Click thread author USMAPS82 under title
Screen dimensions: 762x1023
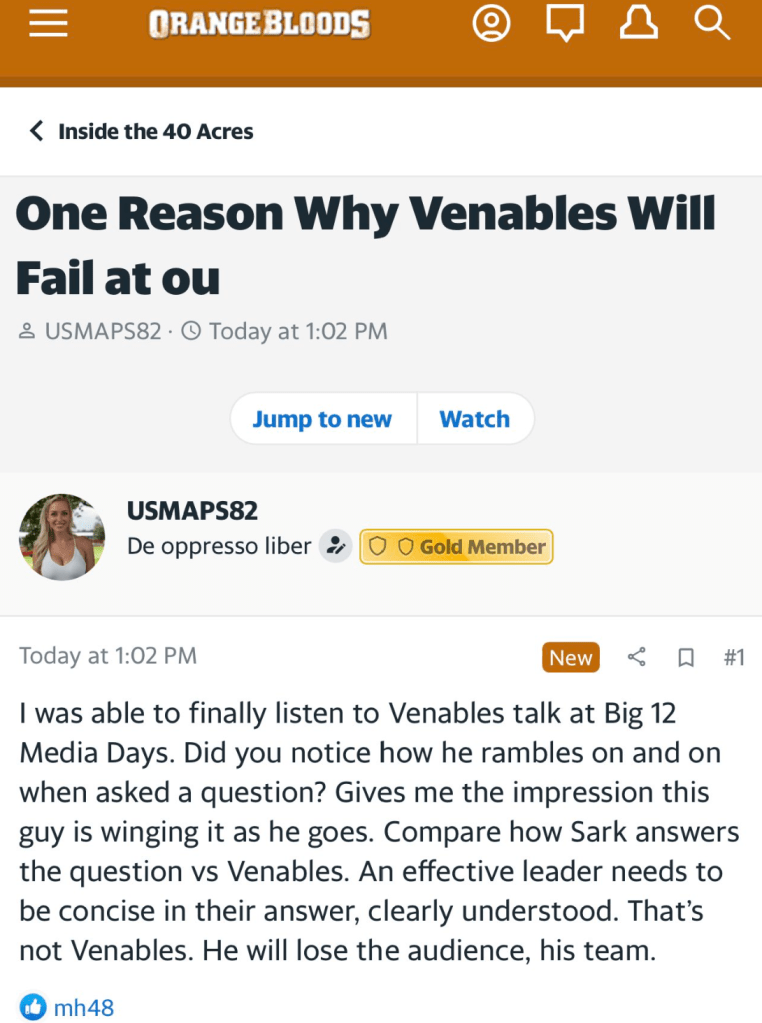[x=102, y=331]
